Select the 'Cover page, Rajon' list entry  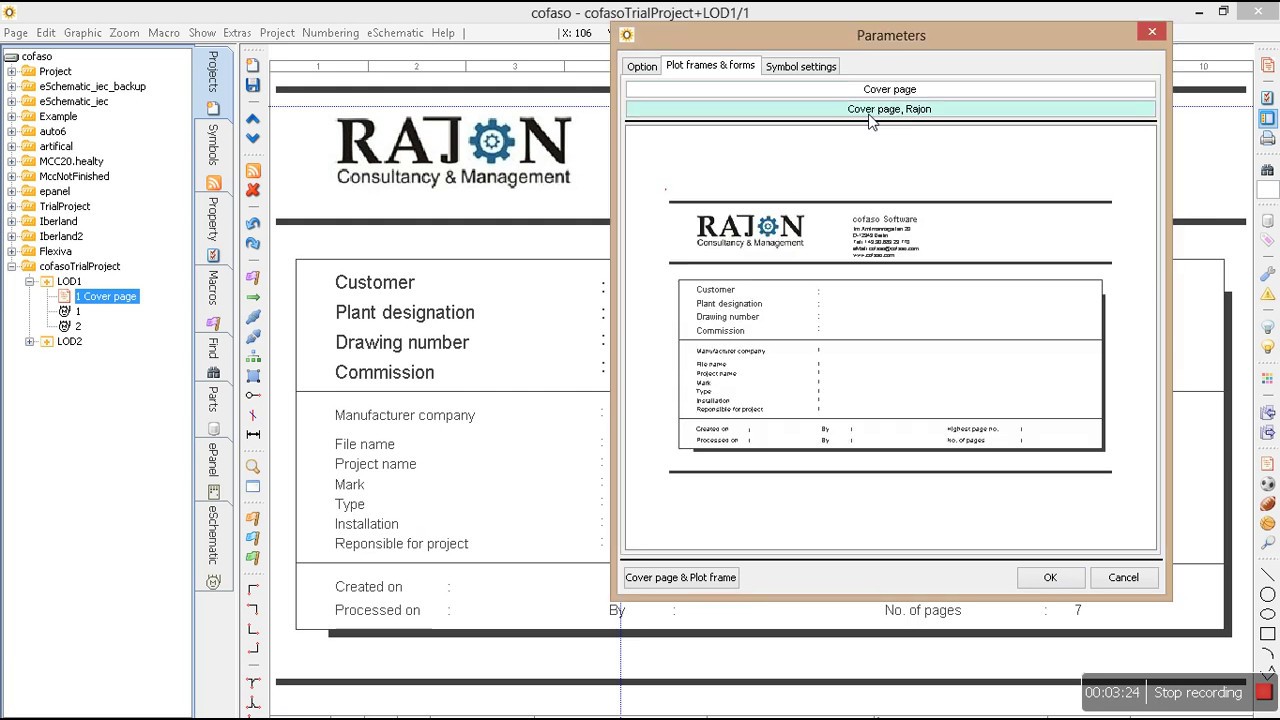point(890,109)
